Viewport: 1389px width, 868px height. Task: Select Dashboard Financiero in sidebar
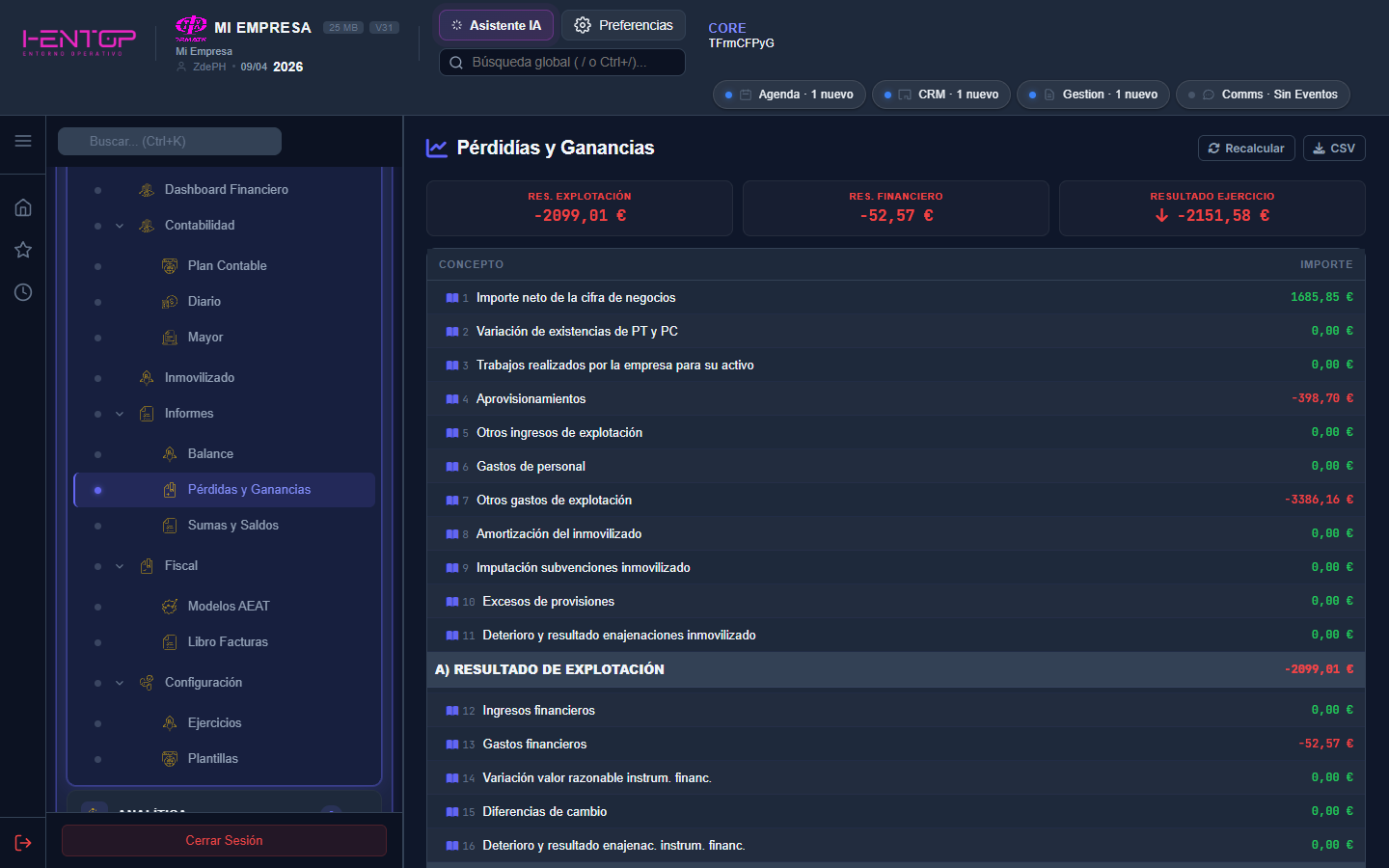coord(226,190)
